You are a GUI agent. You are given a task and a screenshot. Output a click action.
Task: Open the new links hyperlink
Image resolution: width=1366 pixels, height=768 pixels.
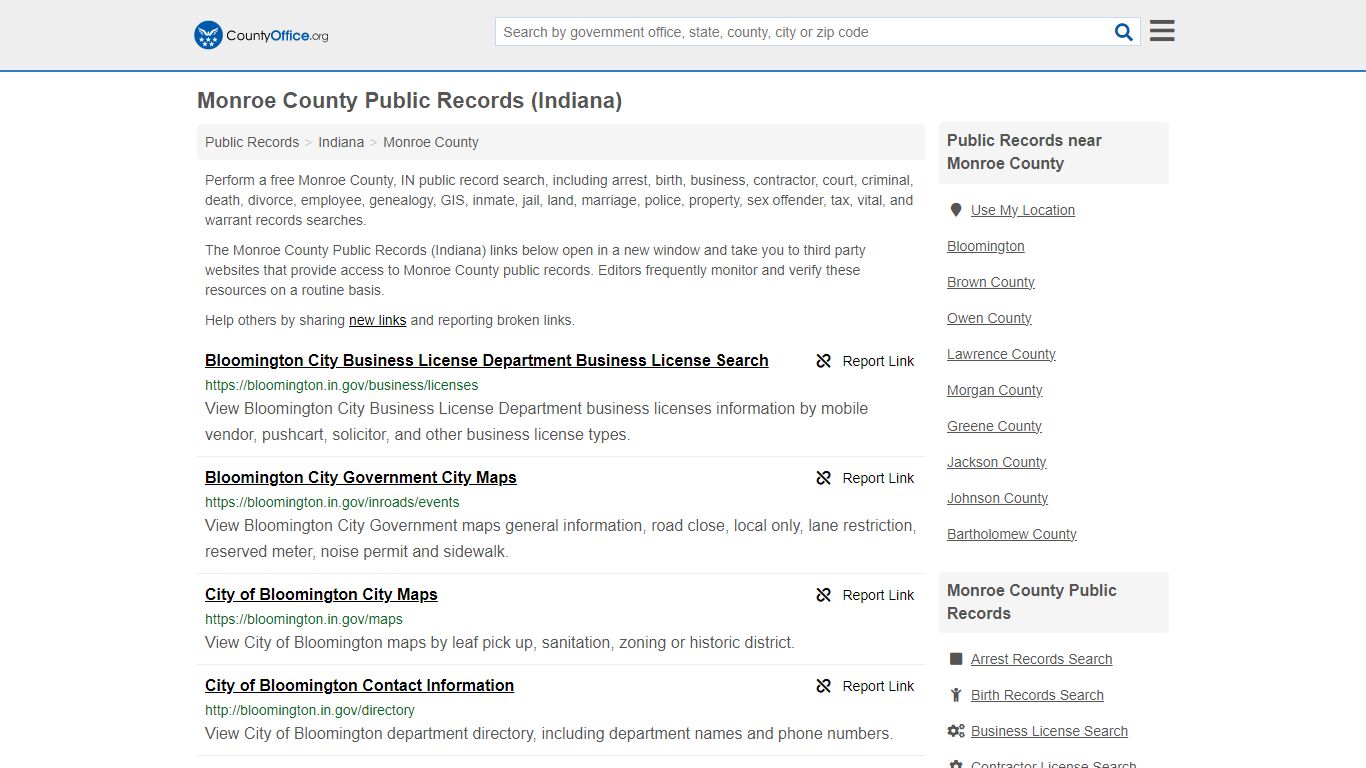377,320
